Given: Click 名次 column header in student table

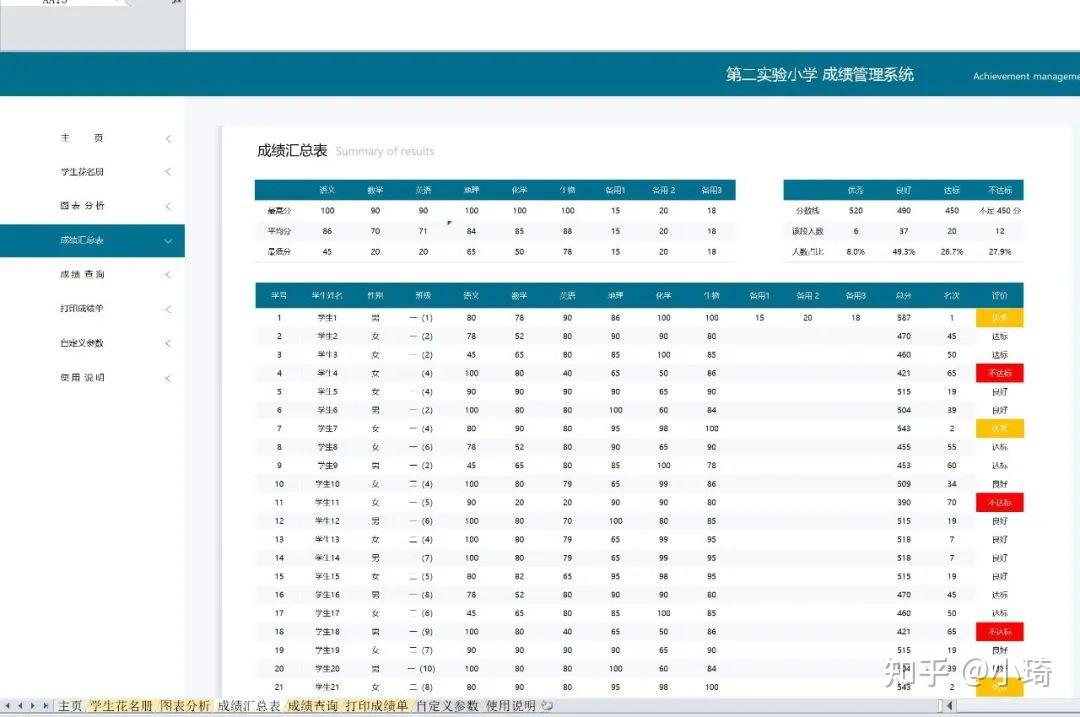Looking at the screenshot, I should tap(952, 295).
